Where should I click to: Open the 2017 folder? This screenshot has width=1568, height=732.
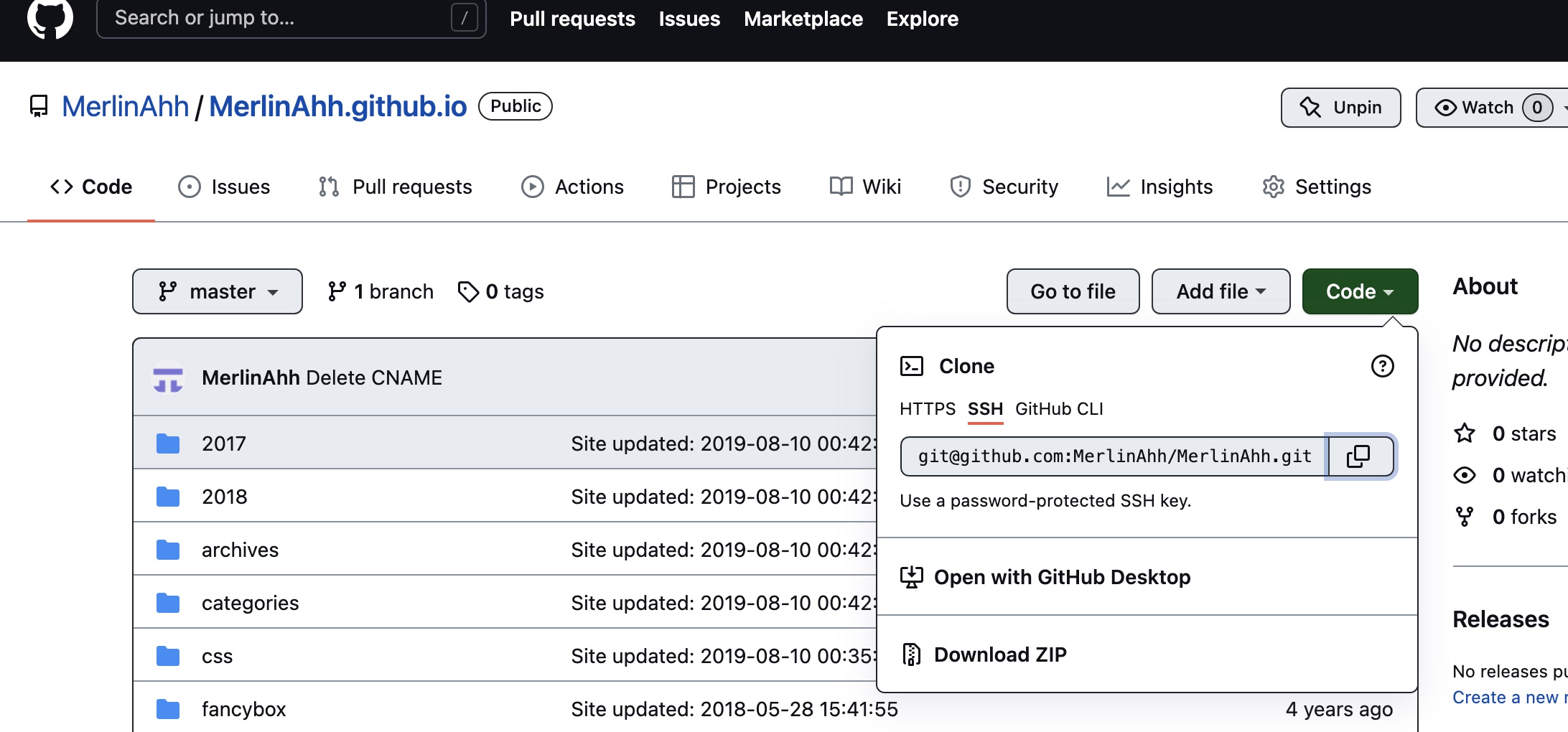click(223, 444)
